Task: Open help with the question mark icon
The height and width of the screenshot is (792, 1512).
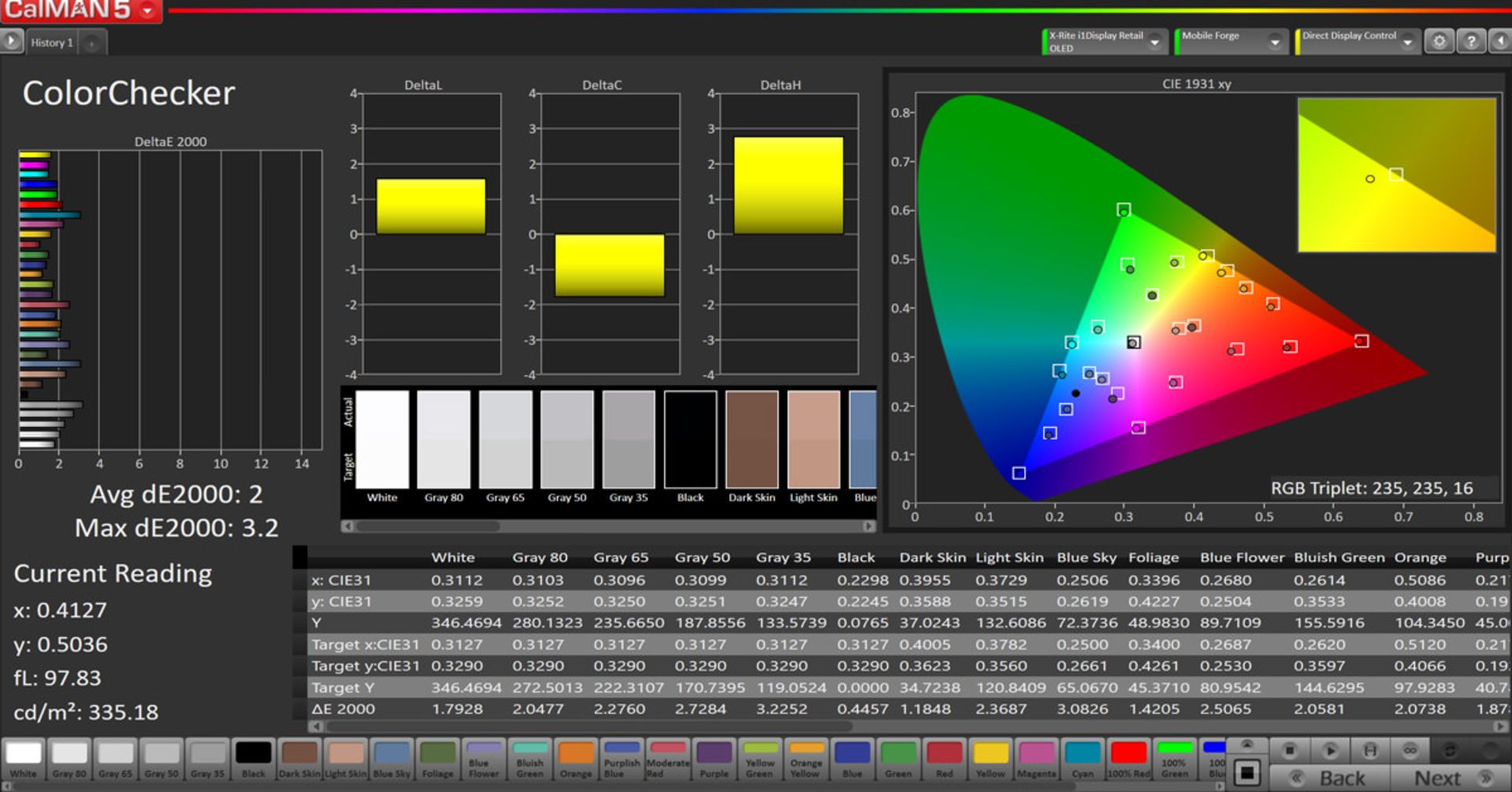Action: click(1470, 42)
